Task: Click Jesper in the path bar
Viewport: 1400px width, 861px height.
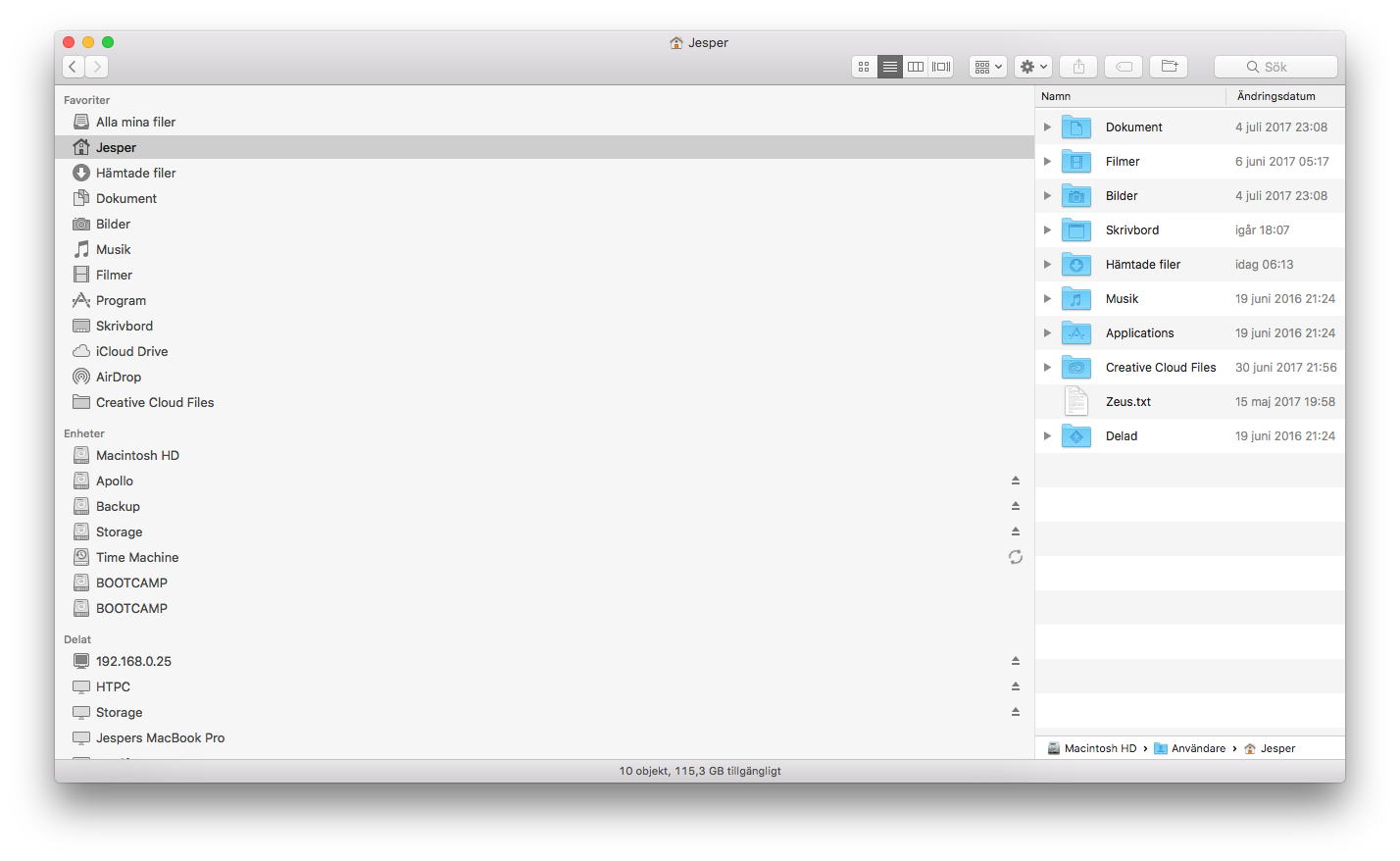Action: pyautogui.click(x=1270, y=748)
